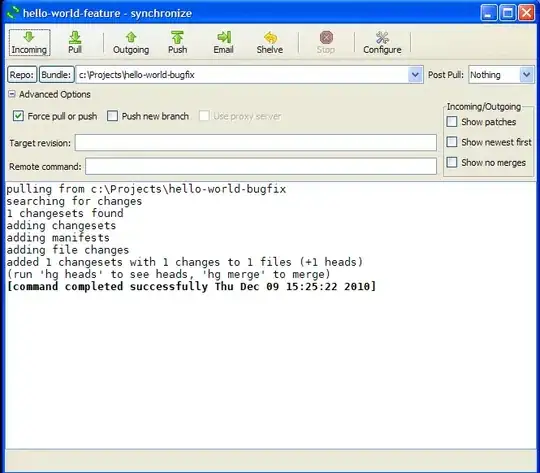Open Post Pull dropdown arrow
Screen dimensions: 540x473
point(527,75)
